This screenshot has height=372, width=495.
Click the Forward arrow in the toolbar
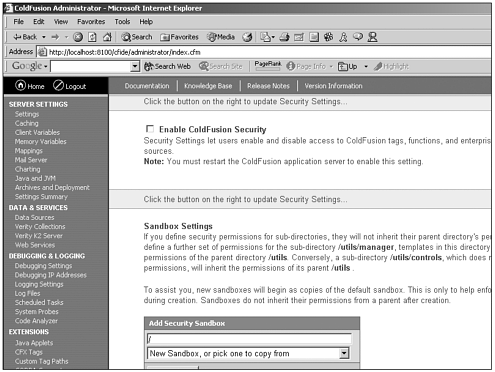(55, 37)
